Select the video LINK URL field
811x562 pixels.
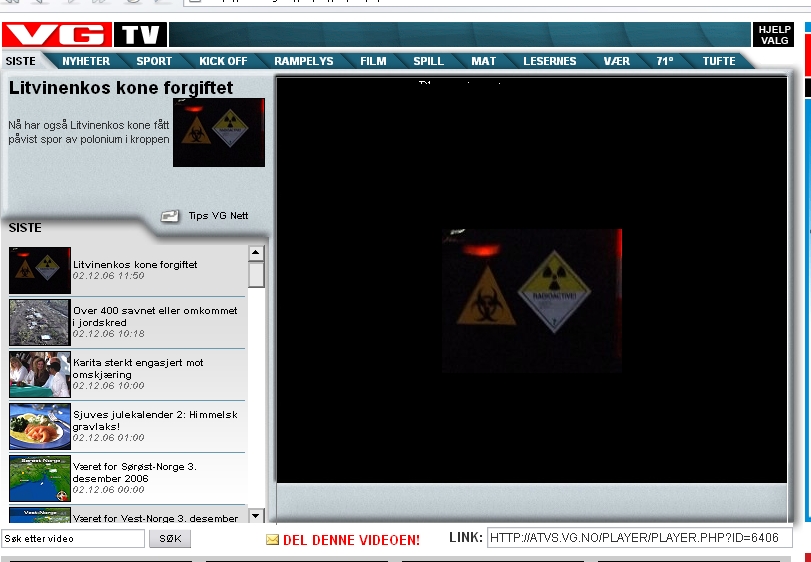coord(639,538)
